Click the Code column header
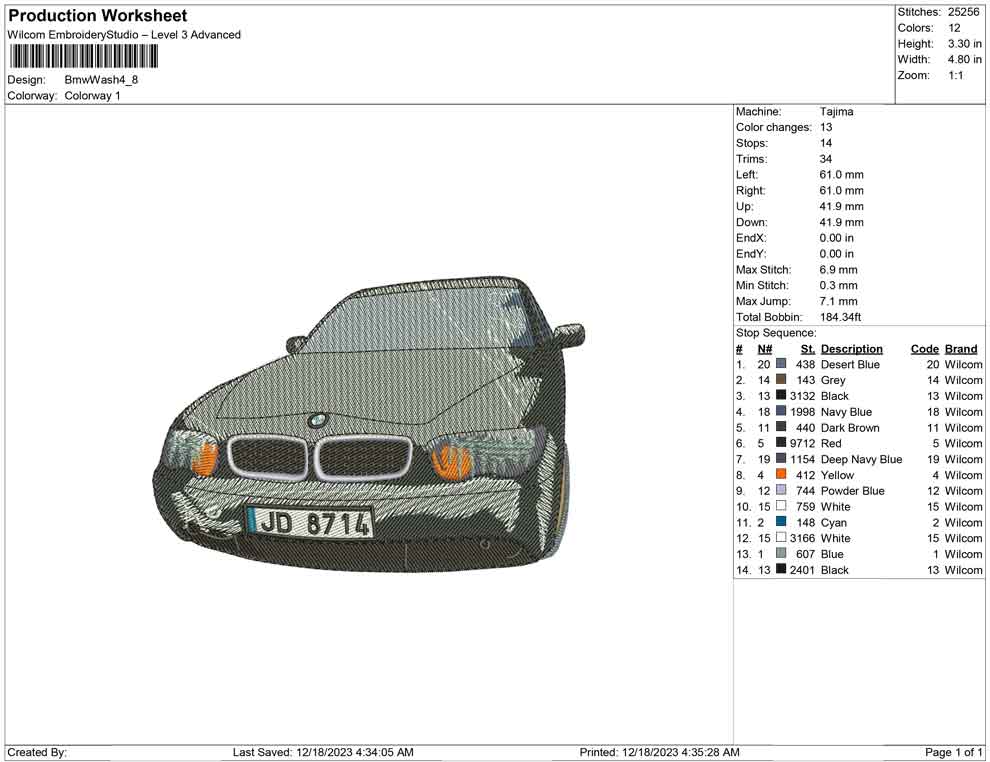 pos(924,349)
